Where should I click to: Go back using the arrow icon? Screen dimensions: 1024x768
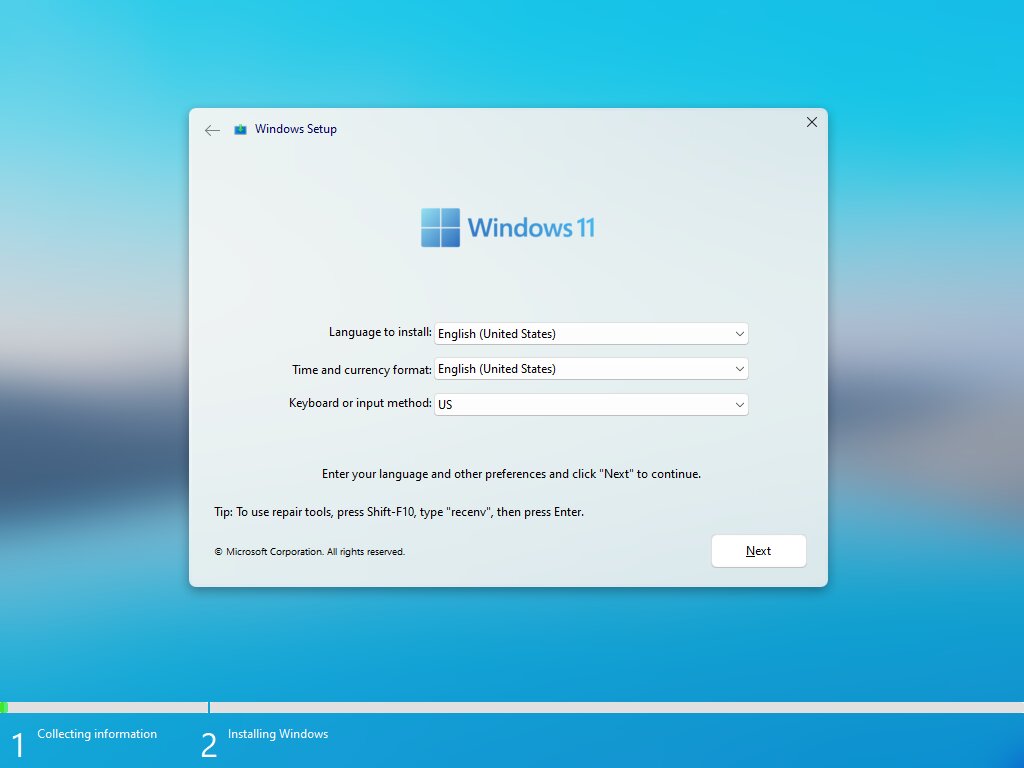(212, 130)
